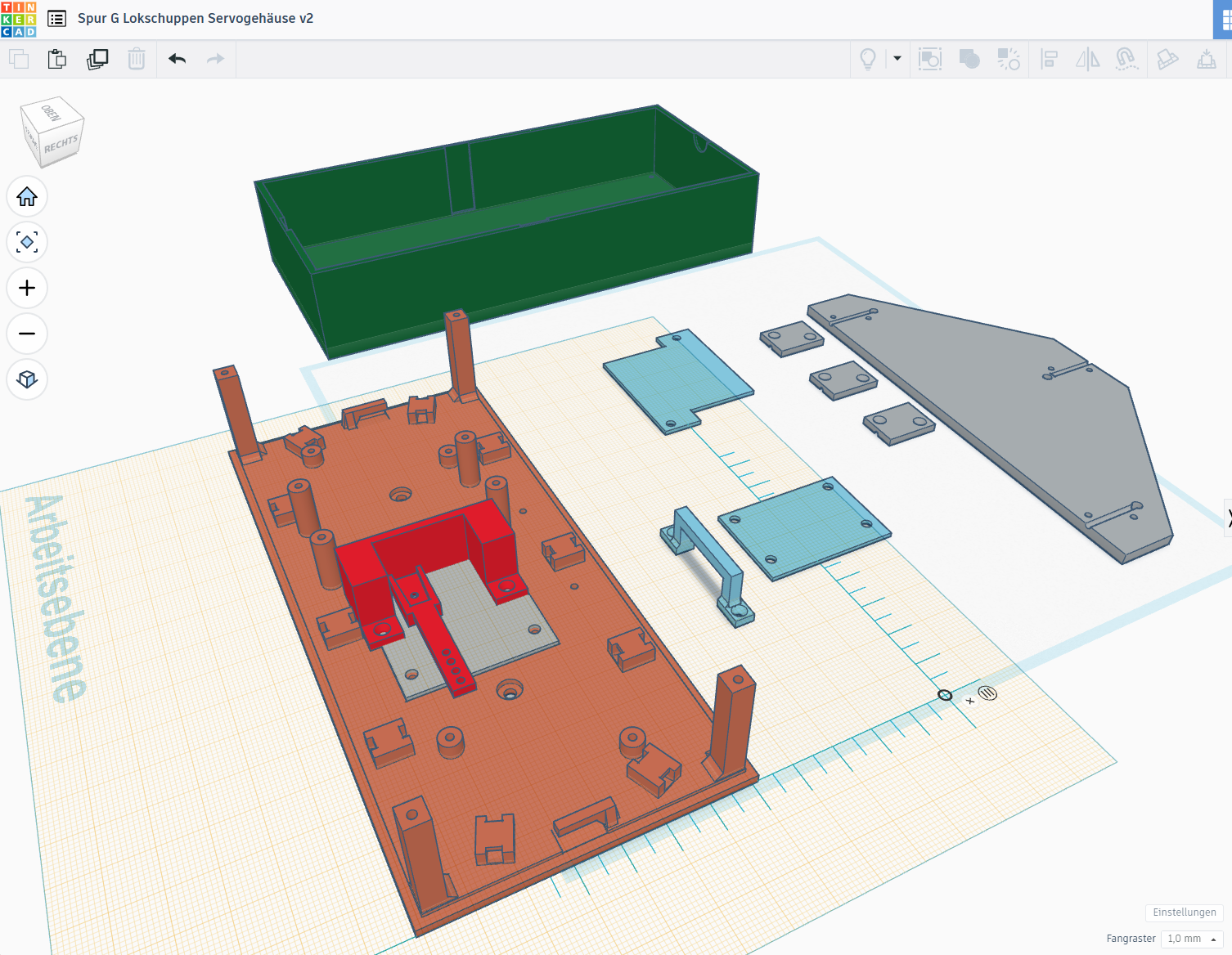This screenshot has height=955, width=1232.
Task: Open Einstellungen workplane settings
Action: (1184, 912)
